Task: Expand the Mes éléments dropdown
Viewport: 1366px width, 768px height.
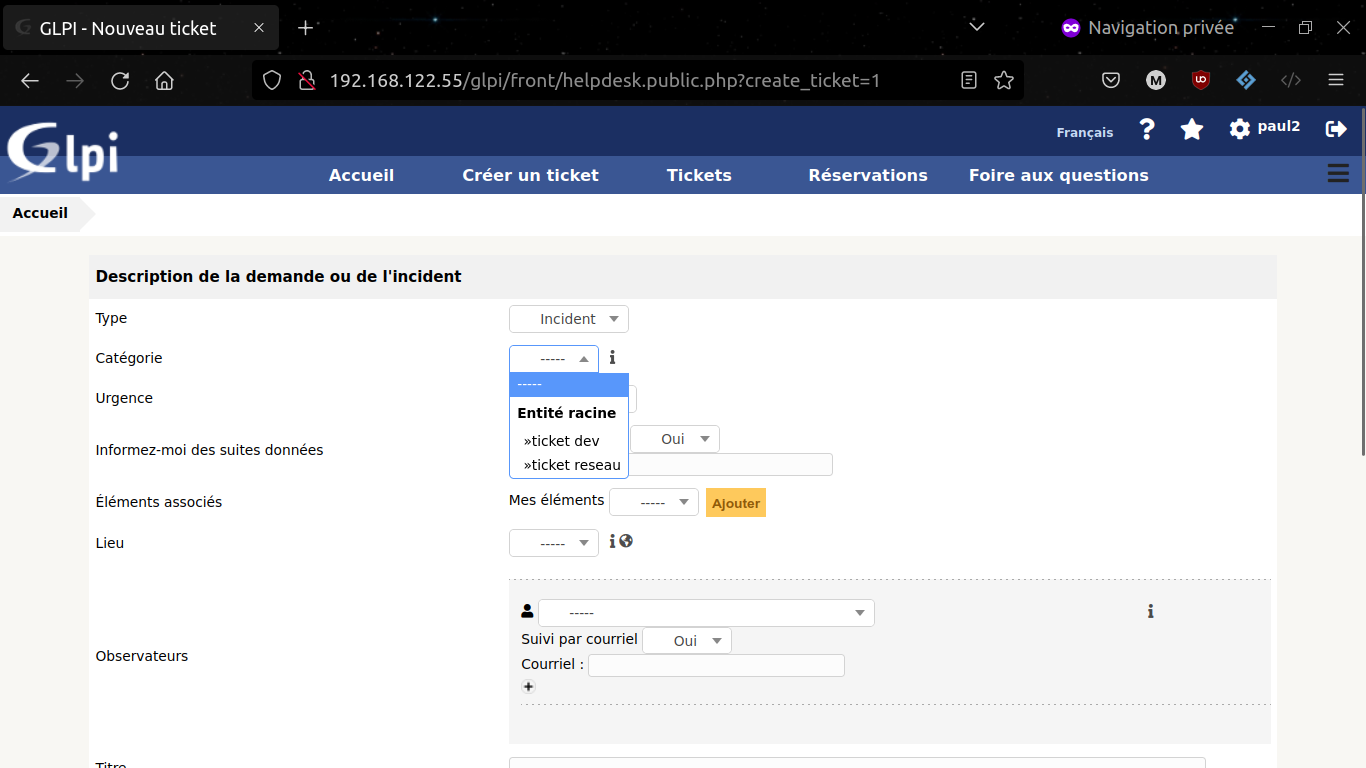Action: click(x=654, y=503)
